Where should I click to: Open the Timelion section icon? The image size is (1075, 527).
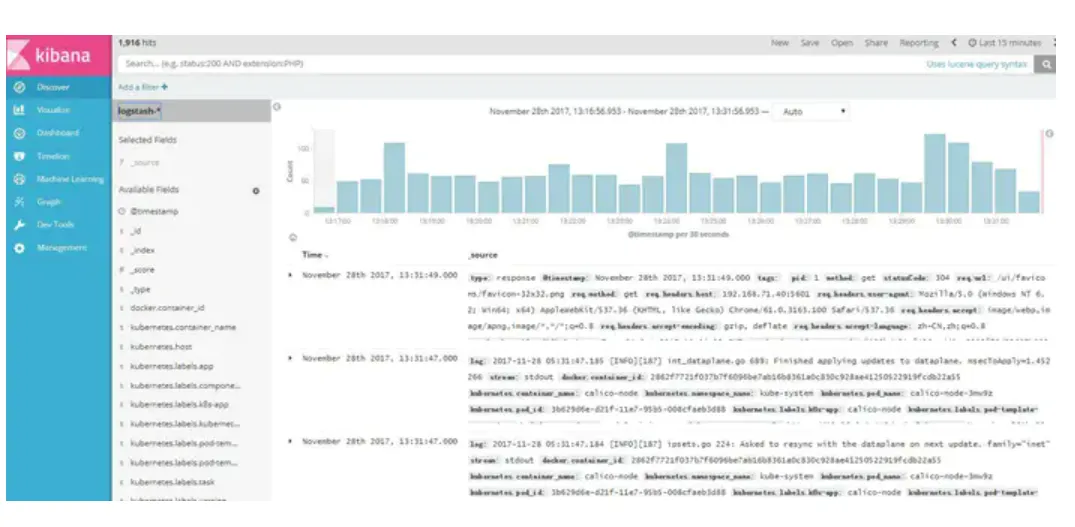click(20, 156)
